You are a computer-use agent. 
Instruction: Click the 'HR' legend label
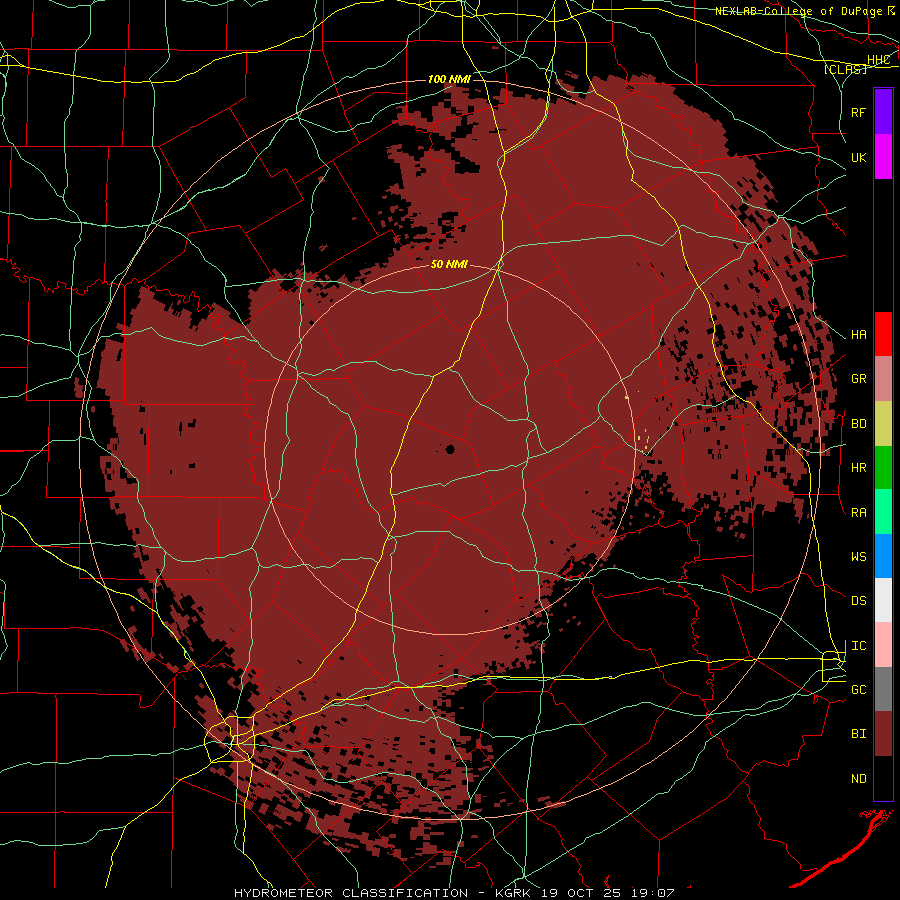pyautogui.click(x=859, y=468)
